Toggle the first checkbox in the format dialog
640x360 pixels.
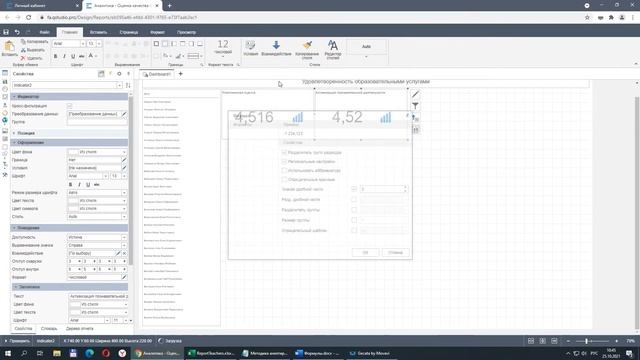click(284, 152)
